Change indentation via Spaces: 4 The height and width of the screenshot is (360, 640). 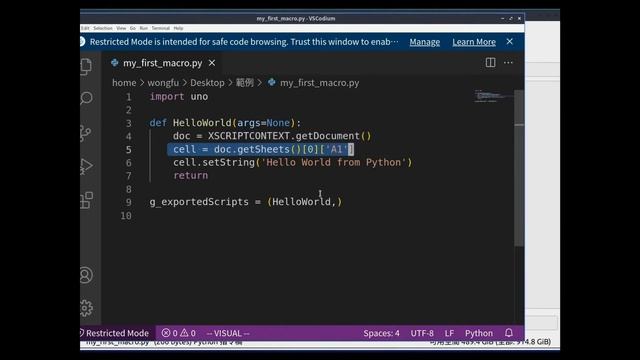[381, 333]
